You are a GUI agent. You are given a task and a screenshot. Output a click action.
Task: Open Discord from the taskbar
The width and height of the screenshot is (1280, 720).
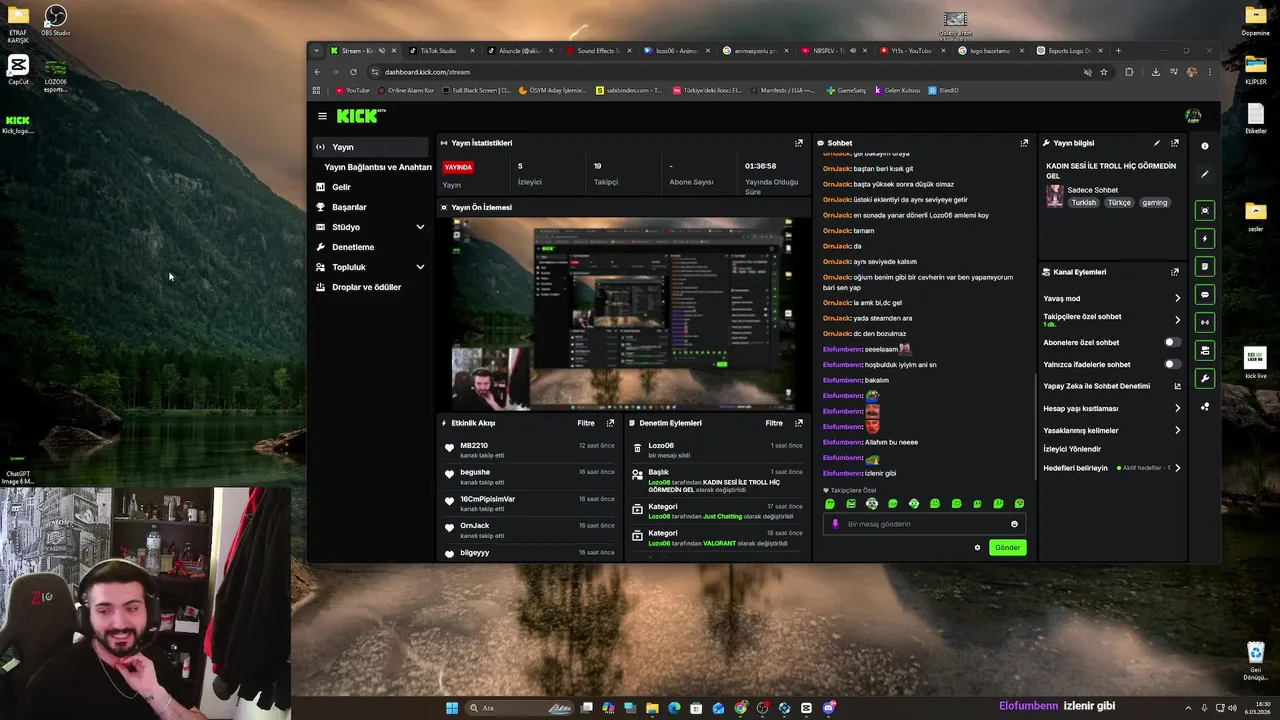tap(829, 708)
